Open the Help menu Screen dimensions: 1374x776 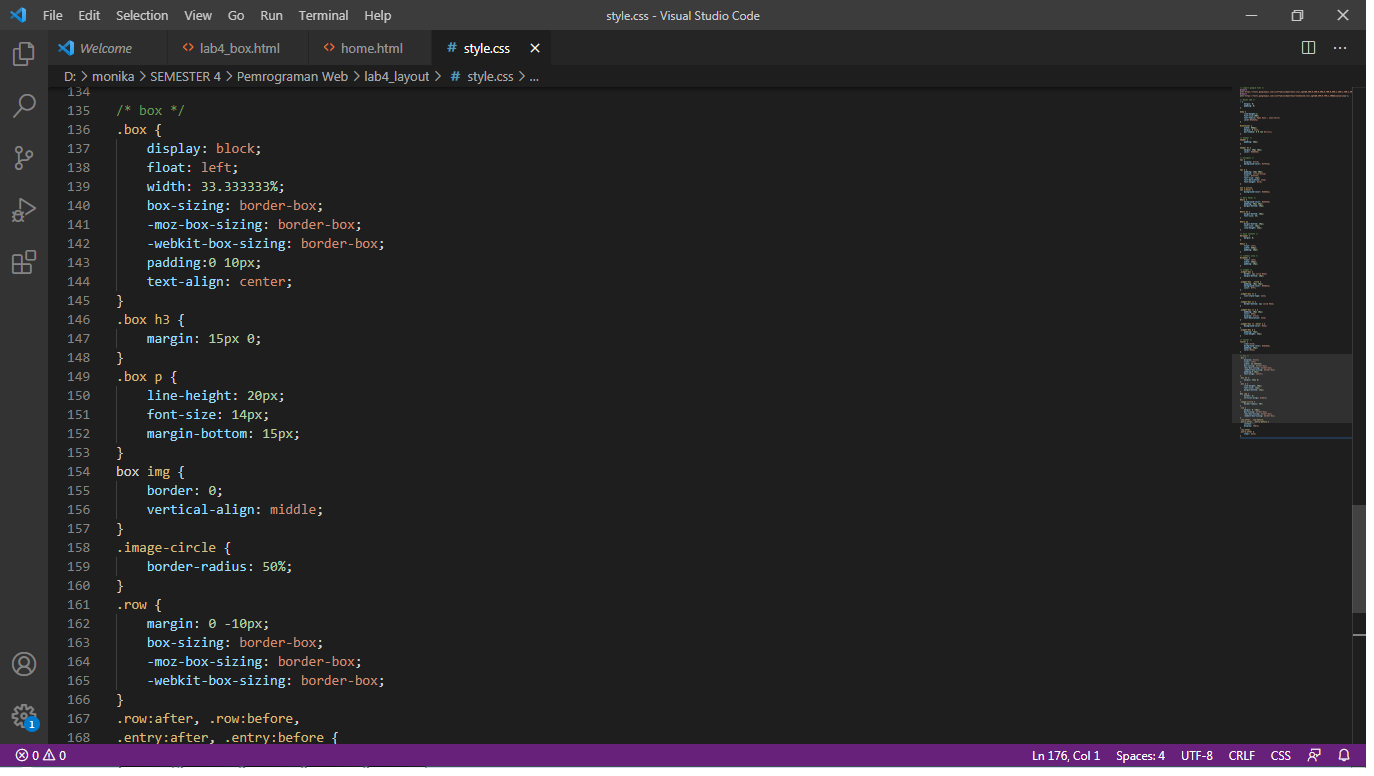(378, 16)
